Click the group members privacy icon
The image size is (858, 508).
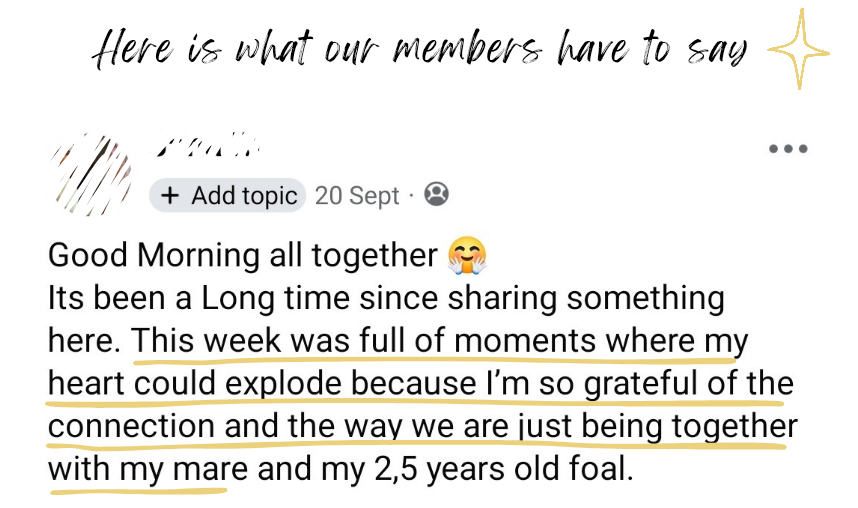(x=436, y=194)
